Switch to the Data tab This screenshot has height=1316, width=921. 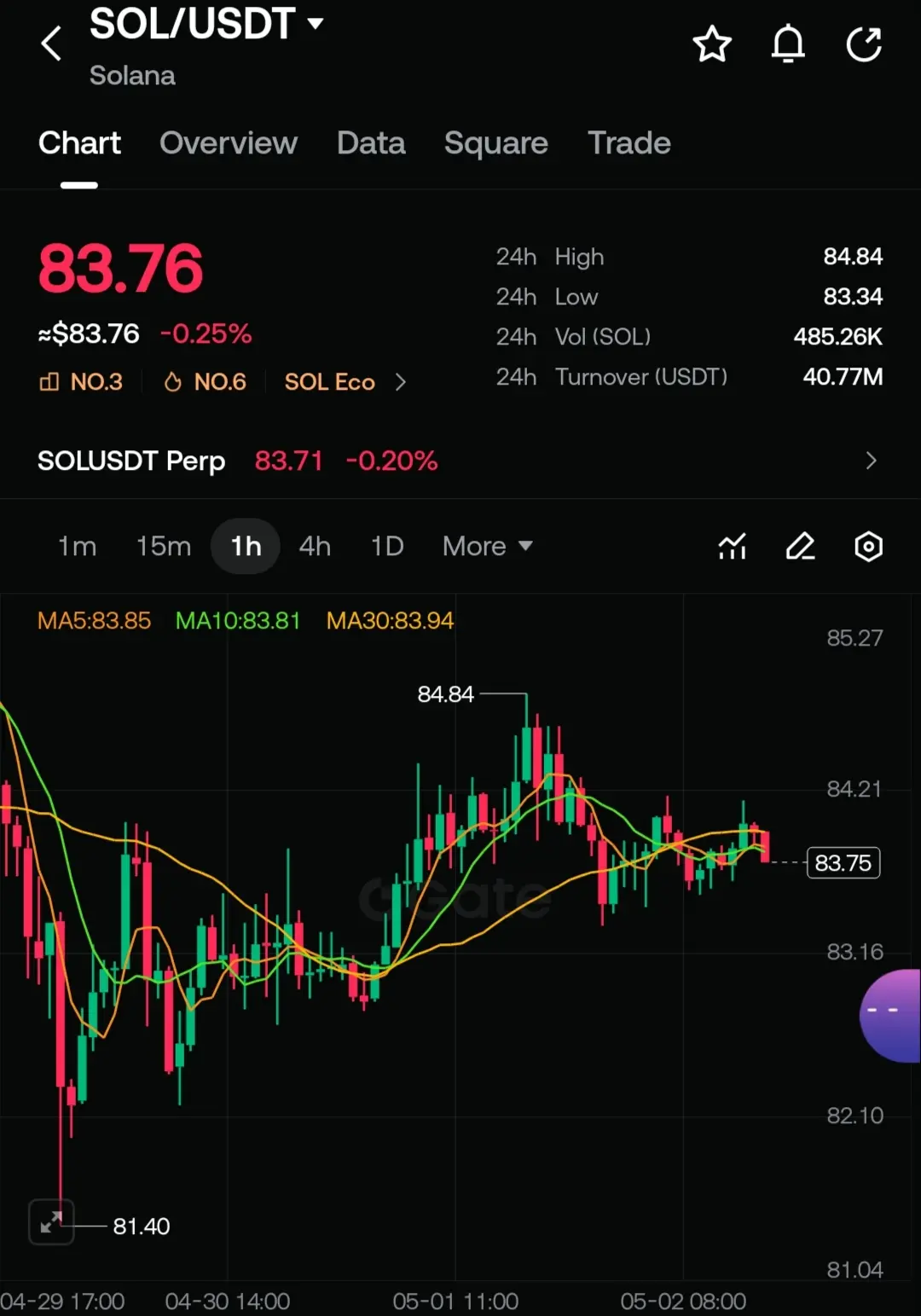(x=371, y=143)
